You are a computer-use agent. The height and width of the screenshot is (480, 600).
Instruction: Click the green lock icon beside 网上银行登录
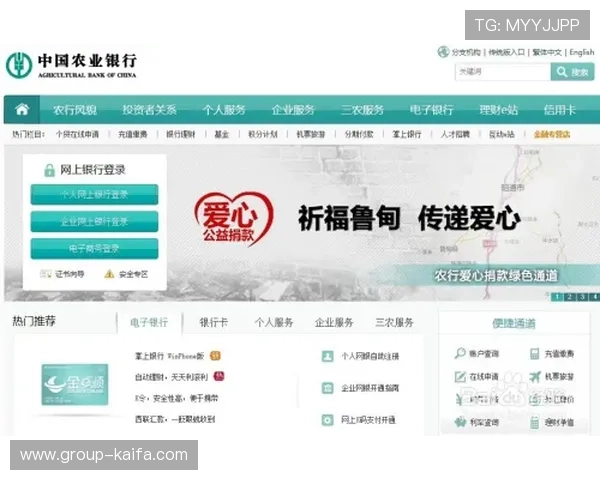[x=49, y=170]
